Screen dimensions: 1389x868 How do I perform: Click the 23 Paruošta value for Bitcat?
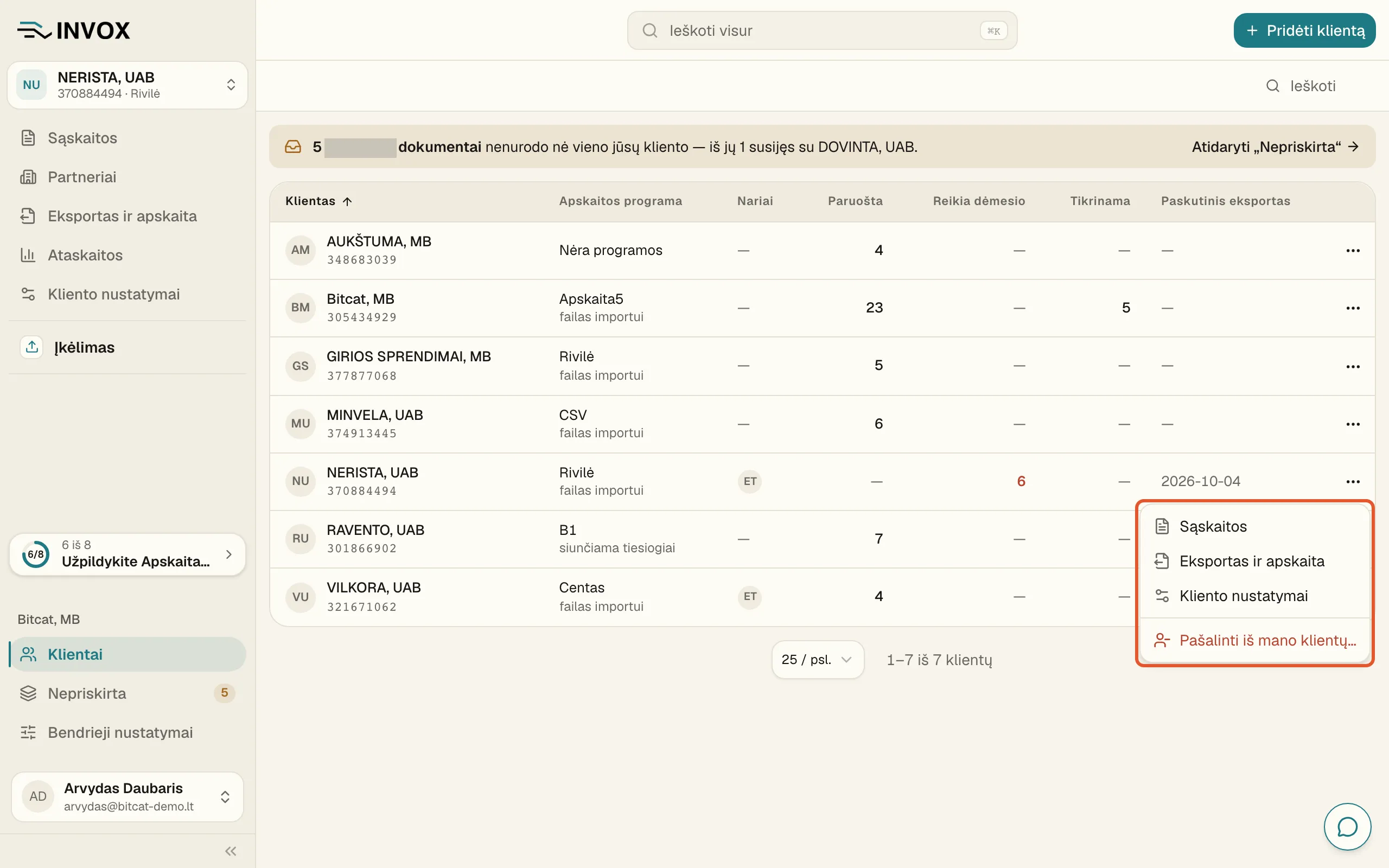point(874,308)
